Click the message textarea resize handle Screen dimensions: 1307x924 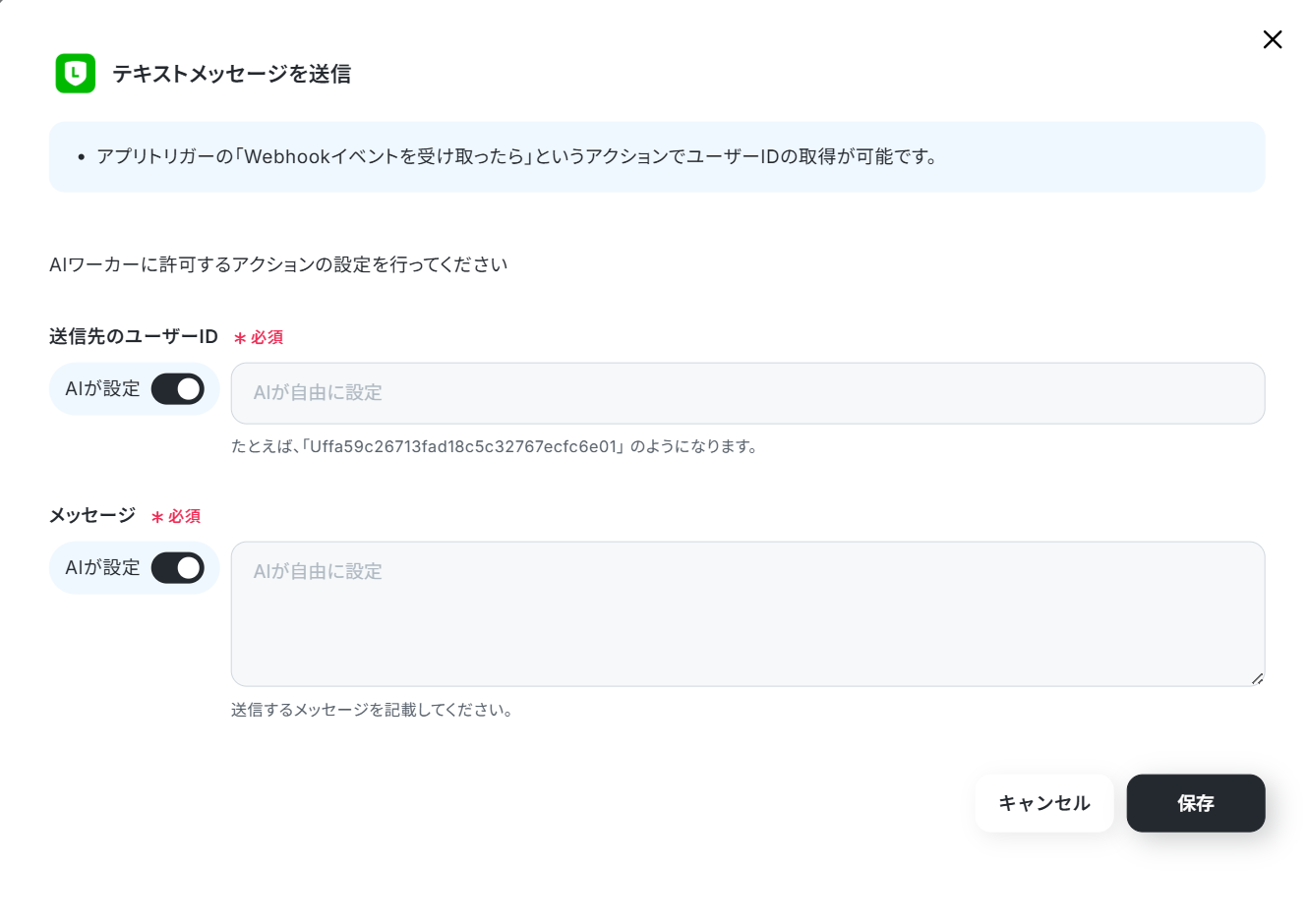pyautogui.click(x=1257, y=678)
